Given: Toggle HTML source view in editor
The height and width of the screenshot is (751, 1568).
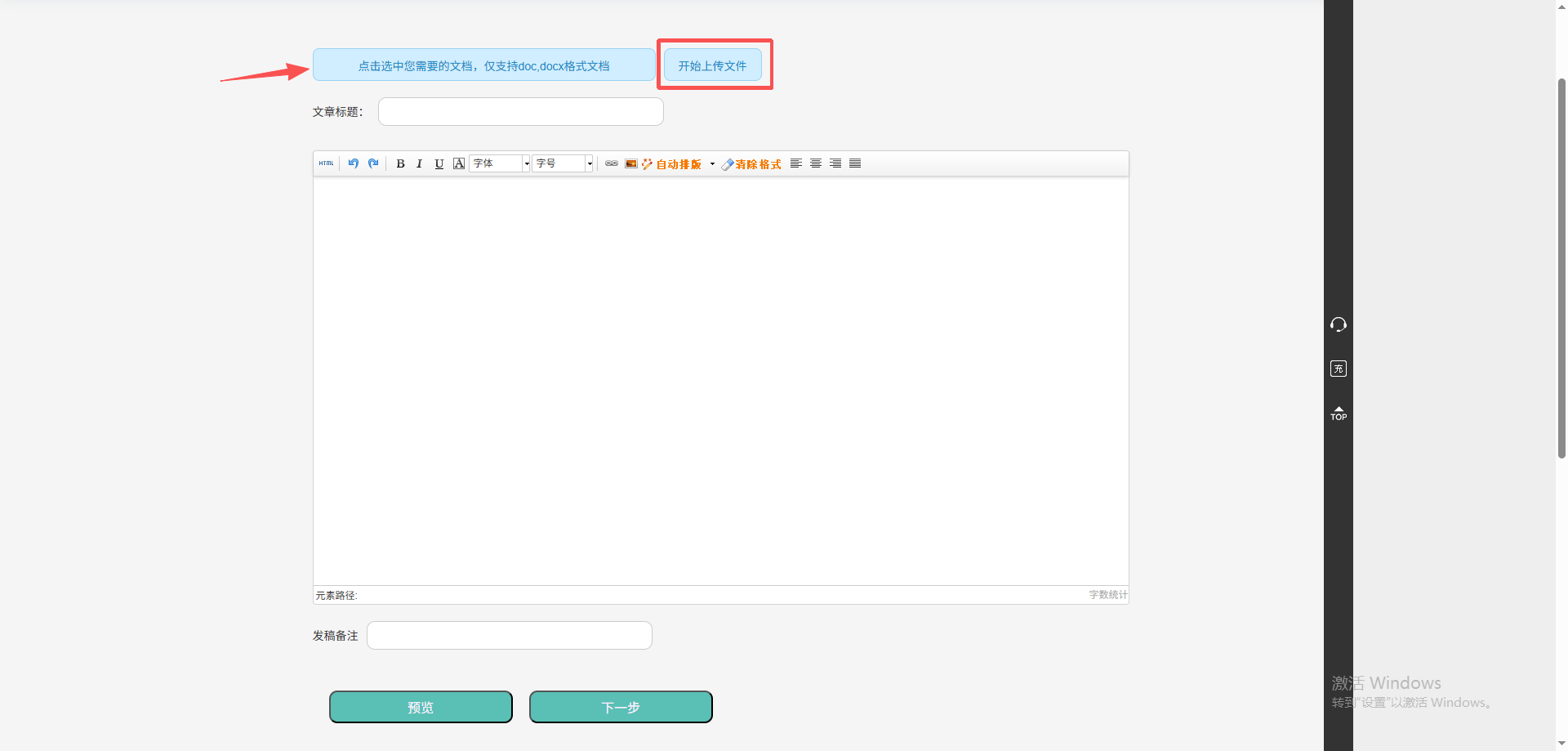Looking at the screenshot, I should pyautogui.click(x=326, y=163).
